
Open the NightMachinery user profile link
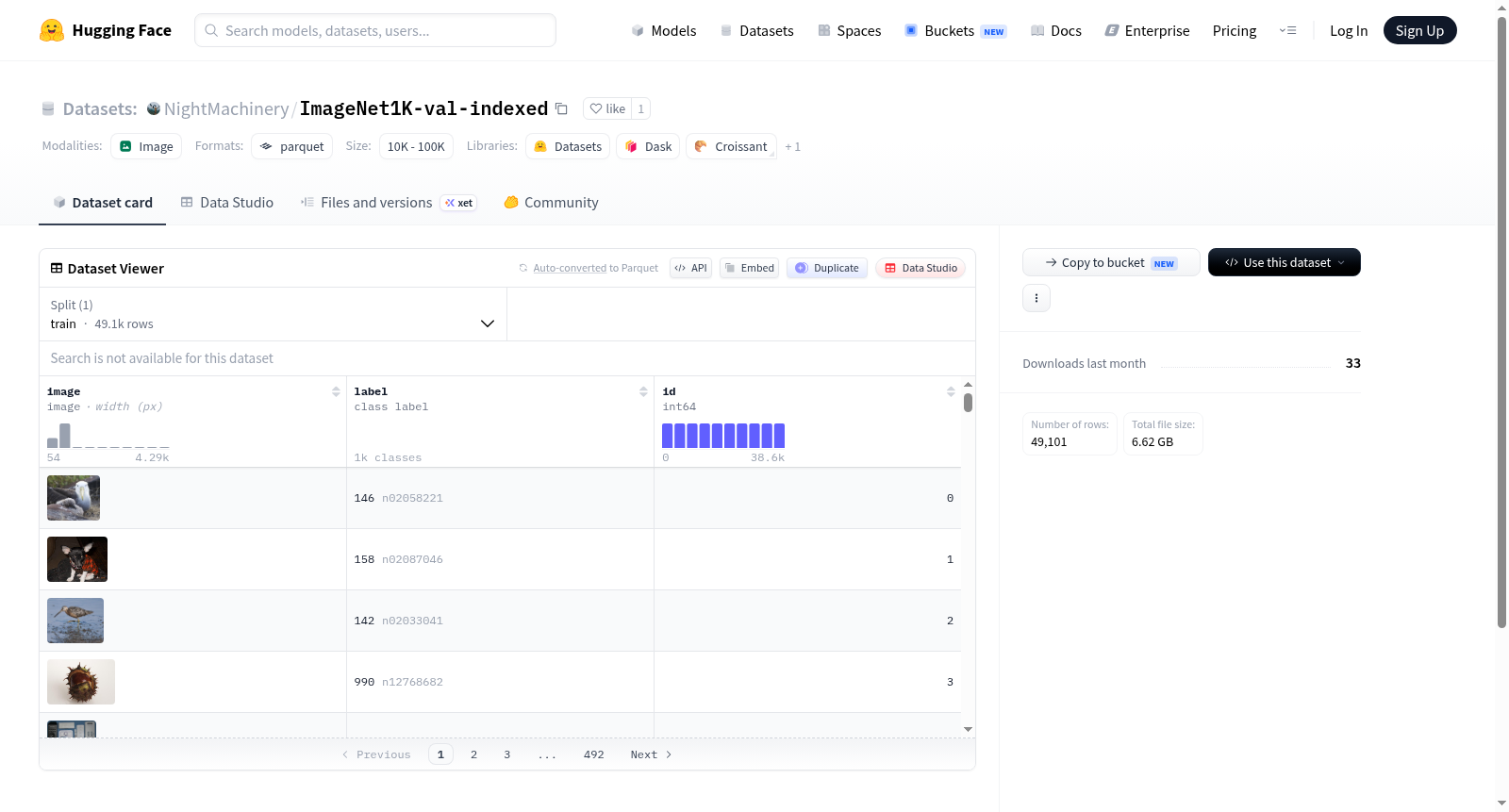tap(226, 108)
